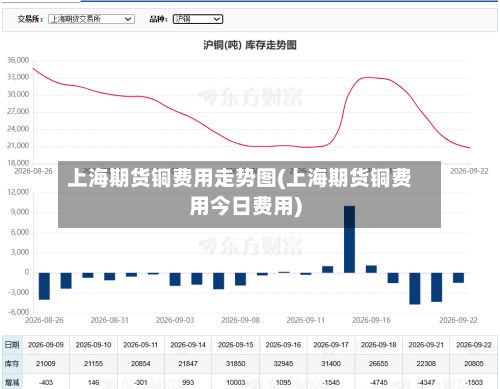Click the change value -1503
The width and height of the screenshot is (500, 389).
click(x=474, y=382)
